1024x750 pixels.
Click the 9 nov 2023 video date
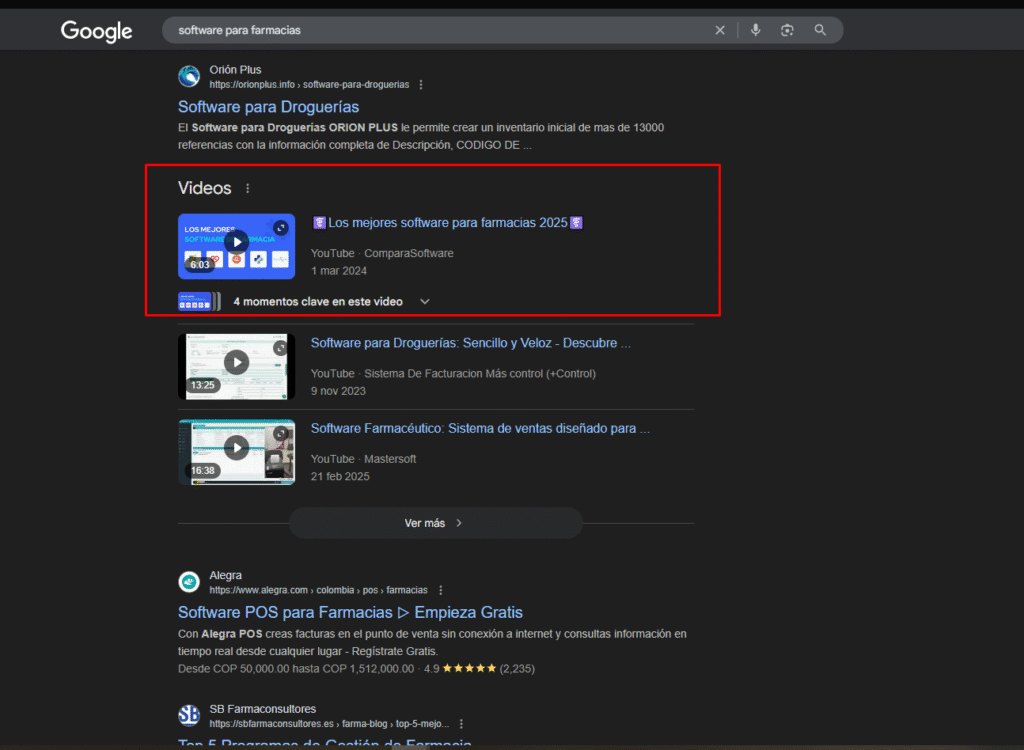pyautogui.click(x=338, y=391)
